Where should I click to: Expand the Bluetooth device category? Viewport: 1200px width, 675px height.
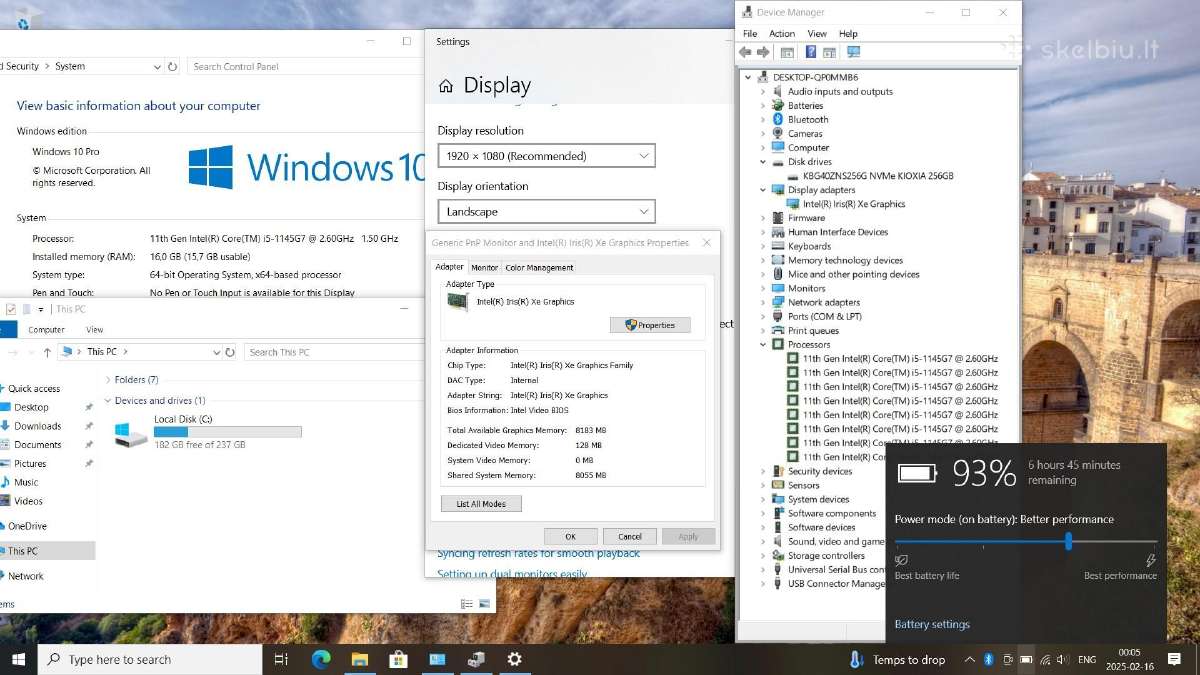point(762,119)
